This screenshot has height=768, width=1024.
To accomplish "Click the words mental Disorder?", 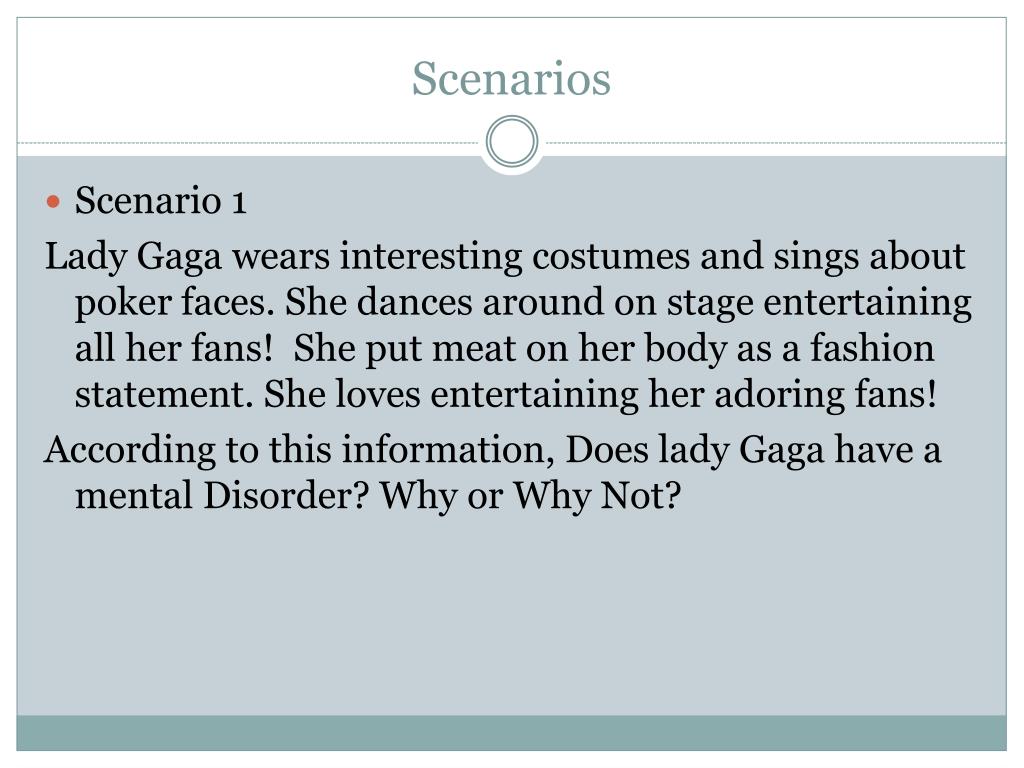I will [x=223, y=496].
